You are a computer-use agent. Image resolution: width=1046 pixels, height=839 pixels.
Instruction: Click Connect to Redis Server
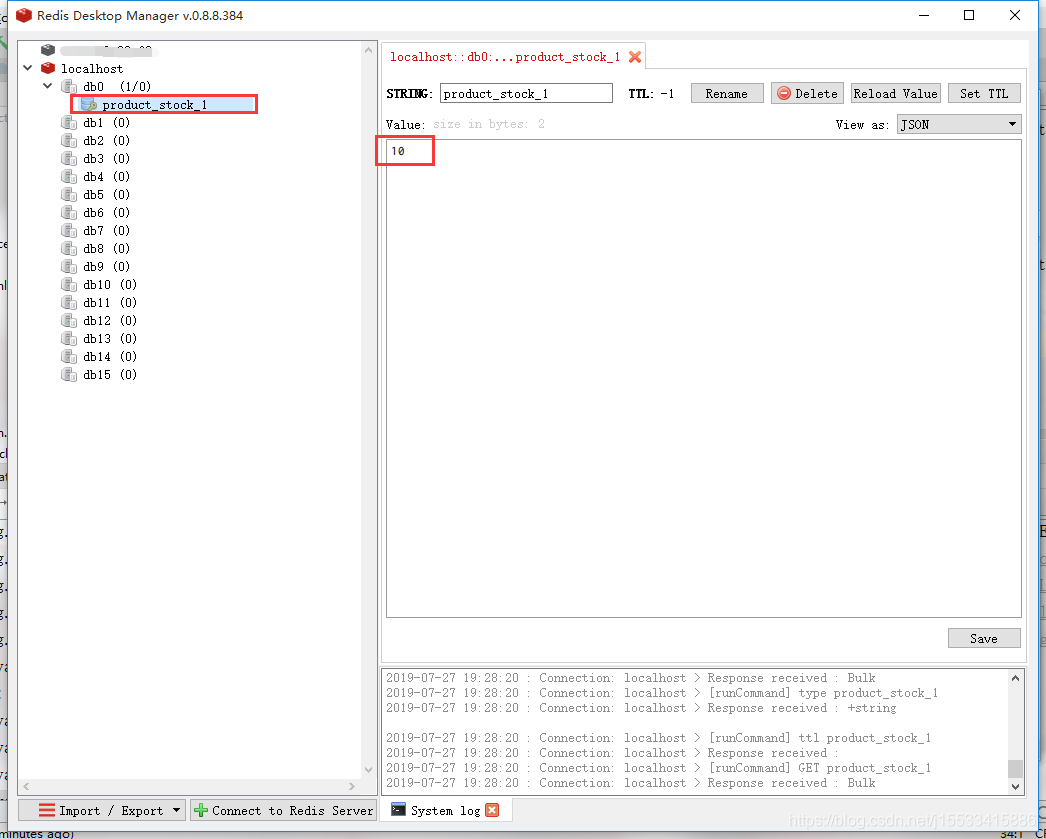point(284,810)
